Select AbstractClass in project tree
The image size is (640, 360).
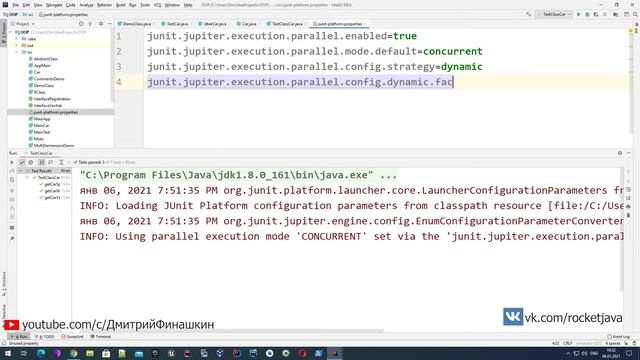[x=46, y=59]
